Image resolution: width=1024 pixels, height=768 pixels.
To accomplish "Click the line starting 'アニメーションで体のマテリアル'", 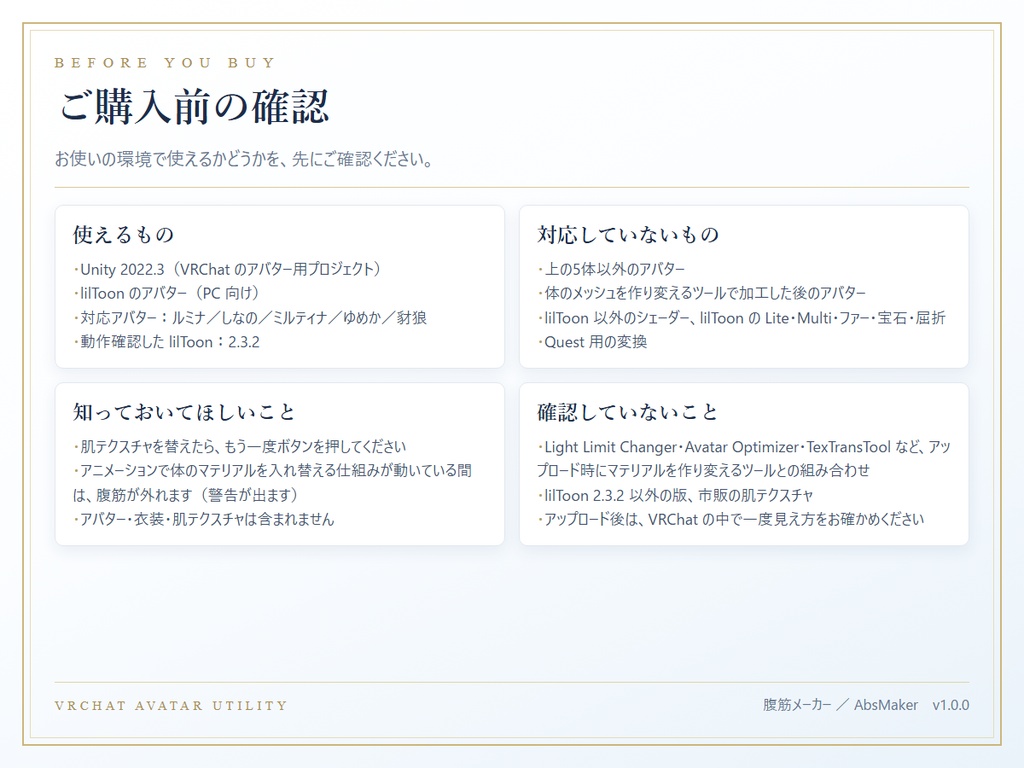I will (x=272, y=483).
